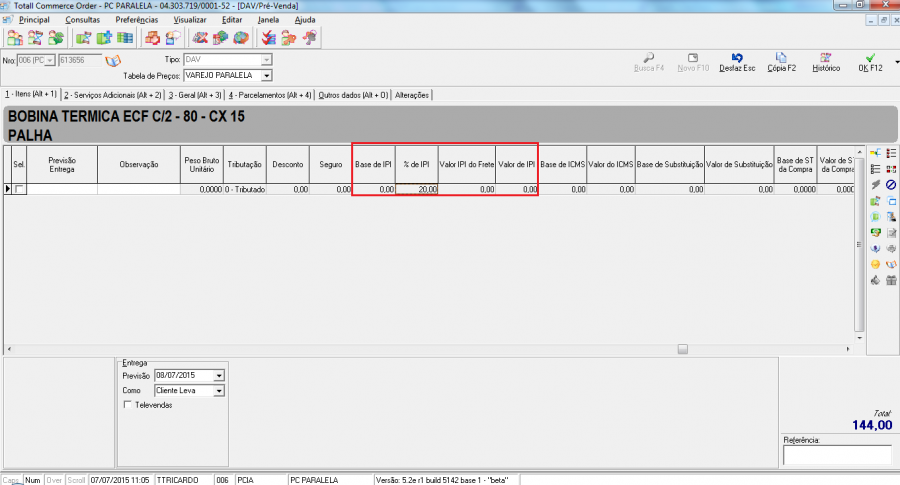The image size is (900, 485).
Task: Tick the Sel. checkbox in first row
Action: 21,189
